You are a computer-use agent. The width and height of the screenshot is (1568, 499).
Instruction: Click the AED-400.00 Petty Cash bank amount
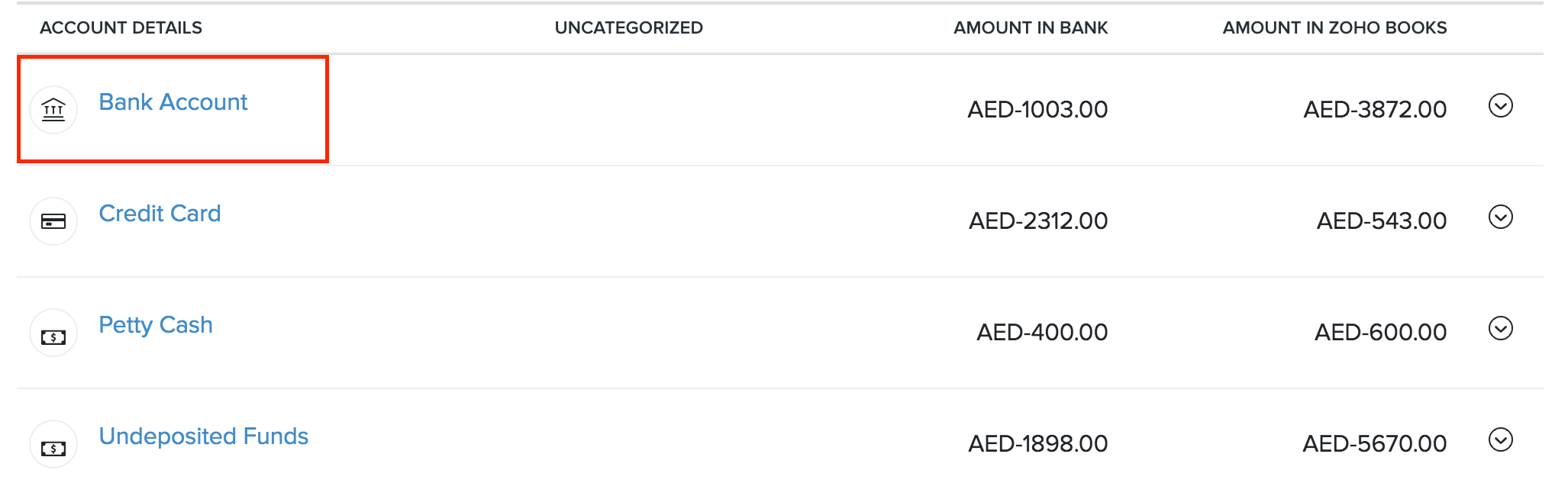pos(1041,332)
